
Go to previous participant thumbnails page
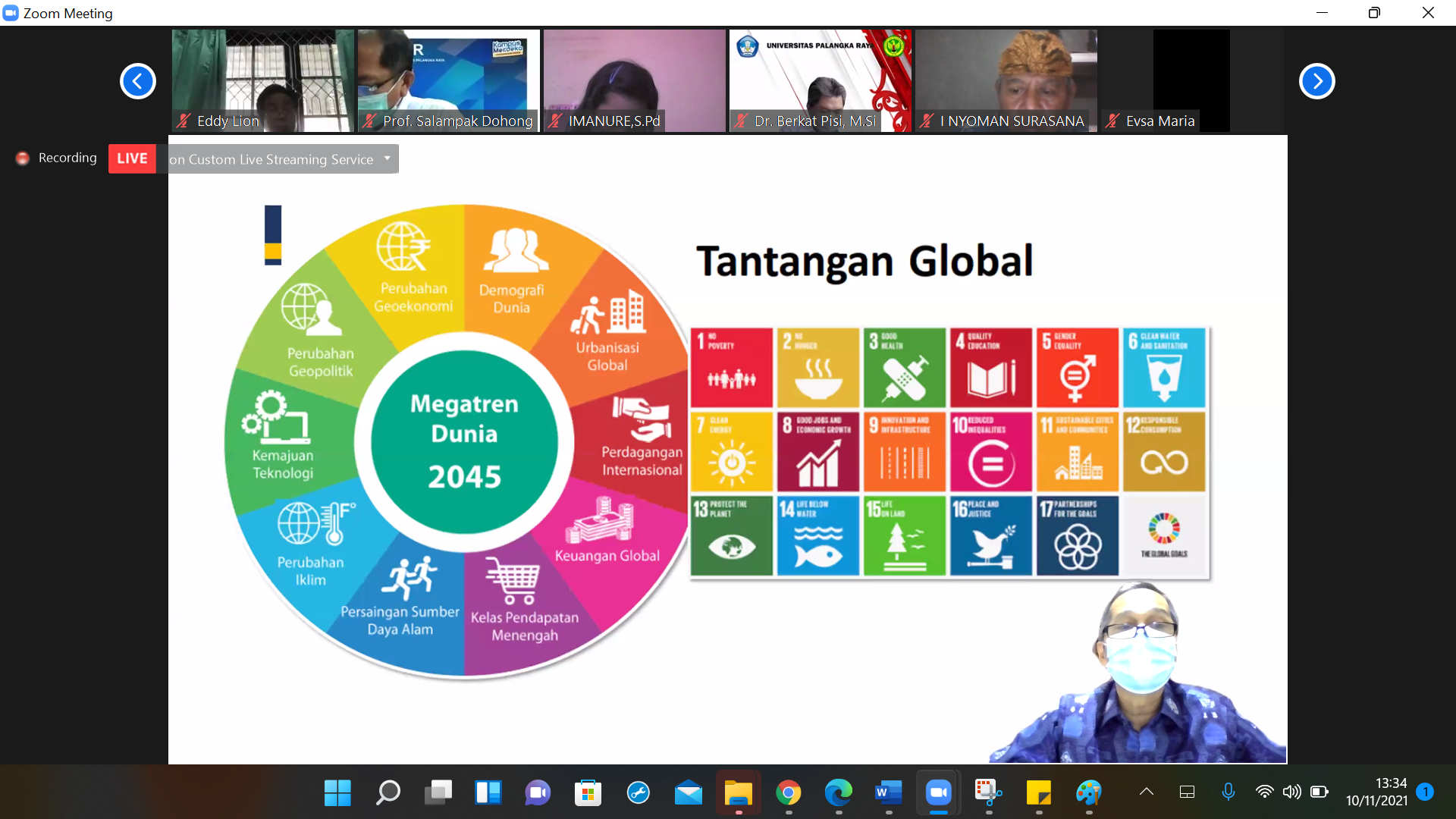click(138, 81)
